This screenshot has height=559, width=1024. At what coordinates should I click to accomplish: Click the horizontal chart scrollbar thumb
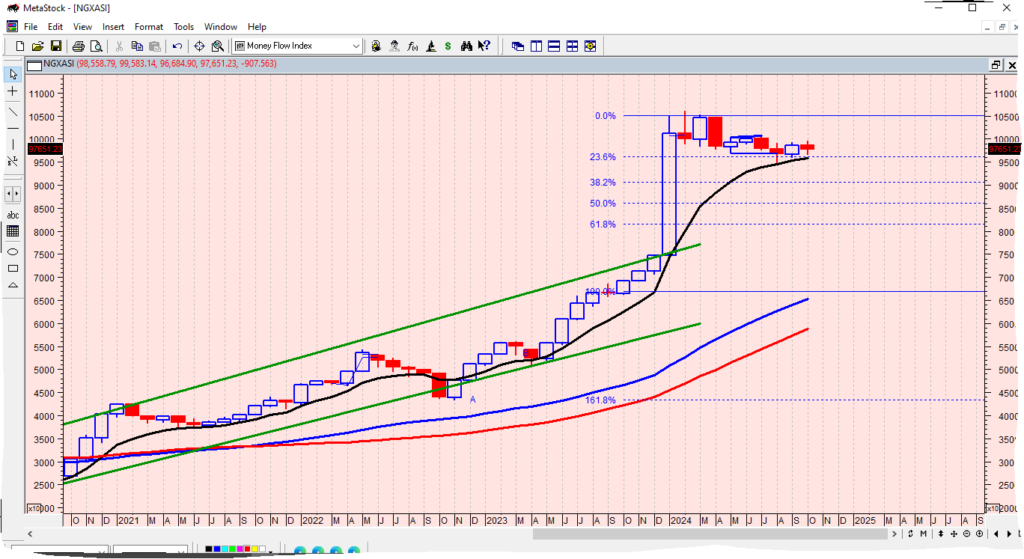710,535
